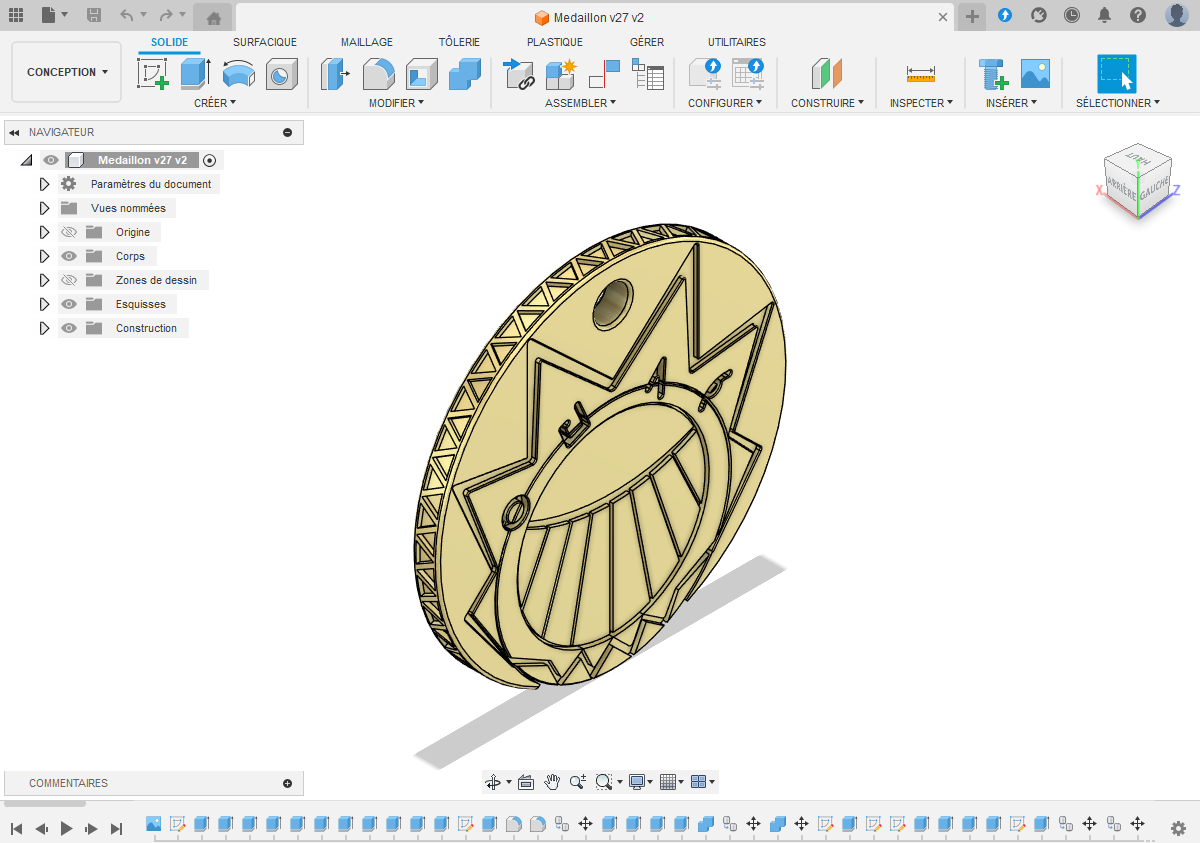Viewport: 1200px width, 843px height.
Task: Toggle visibility of Origine folder
Action: coord(69,232)
